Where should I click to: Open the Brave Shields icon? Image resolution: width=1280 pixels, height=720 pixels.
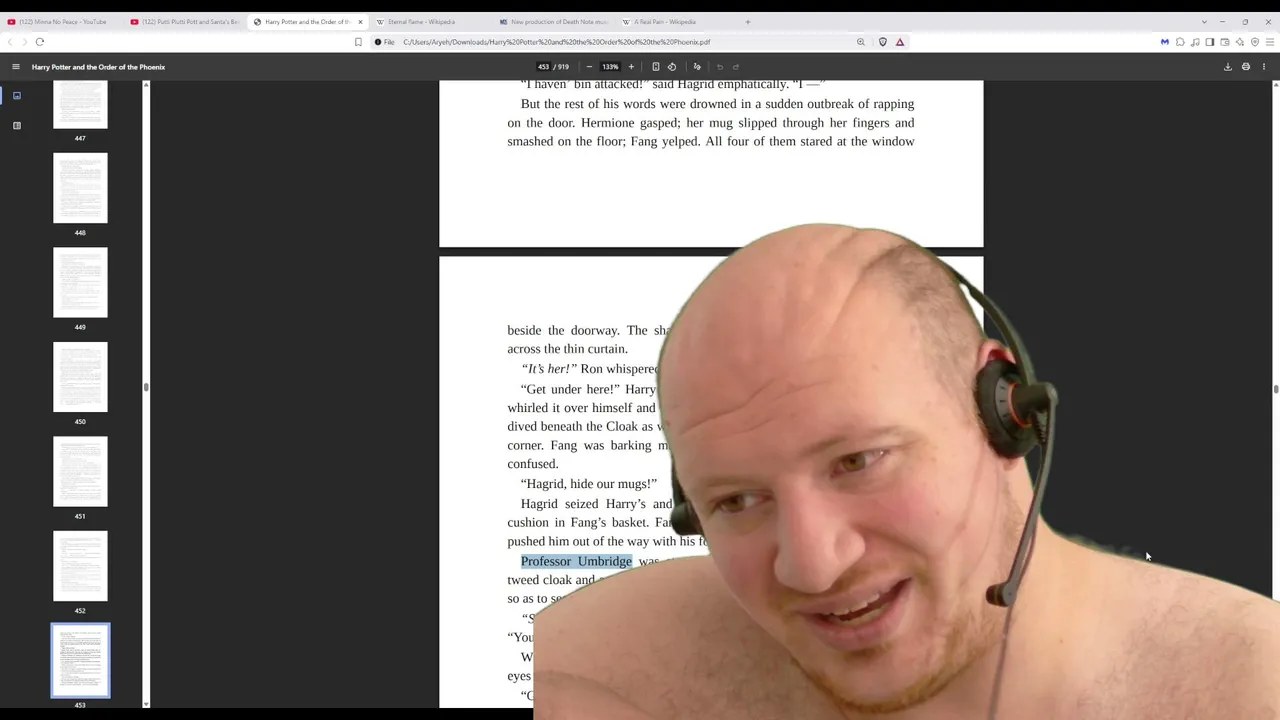pos(883,42)
